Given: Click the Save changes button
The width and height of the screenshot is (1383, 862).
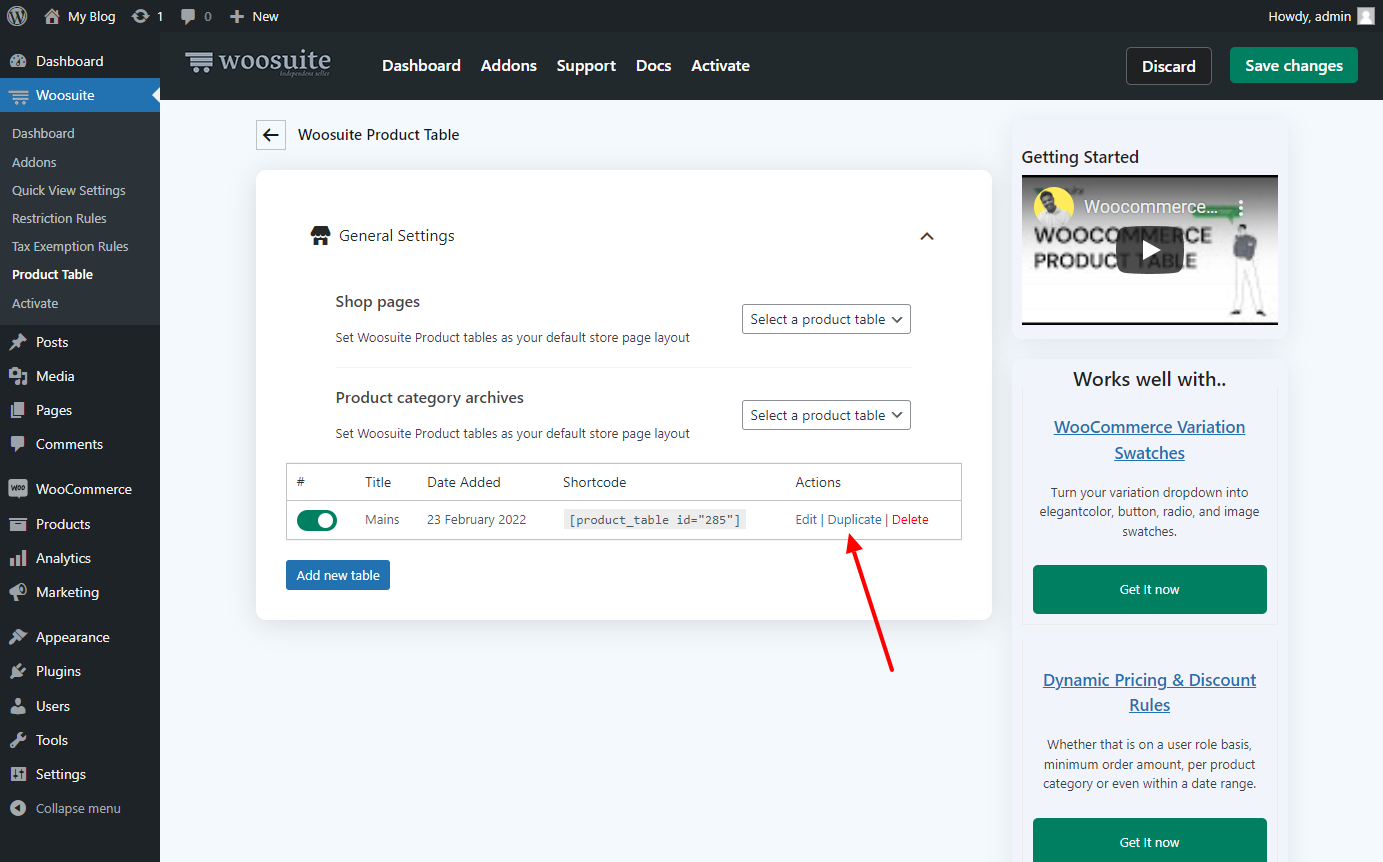Looking at the screenshot, I should 1294,65.
